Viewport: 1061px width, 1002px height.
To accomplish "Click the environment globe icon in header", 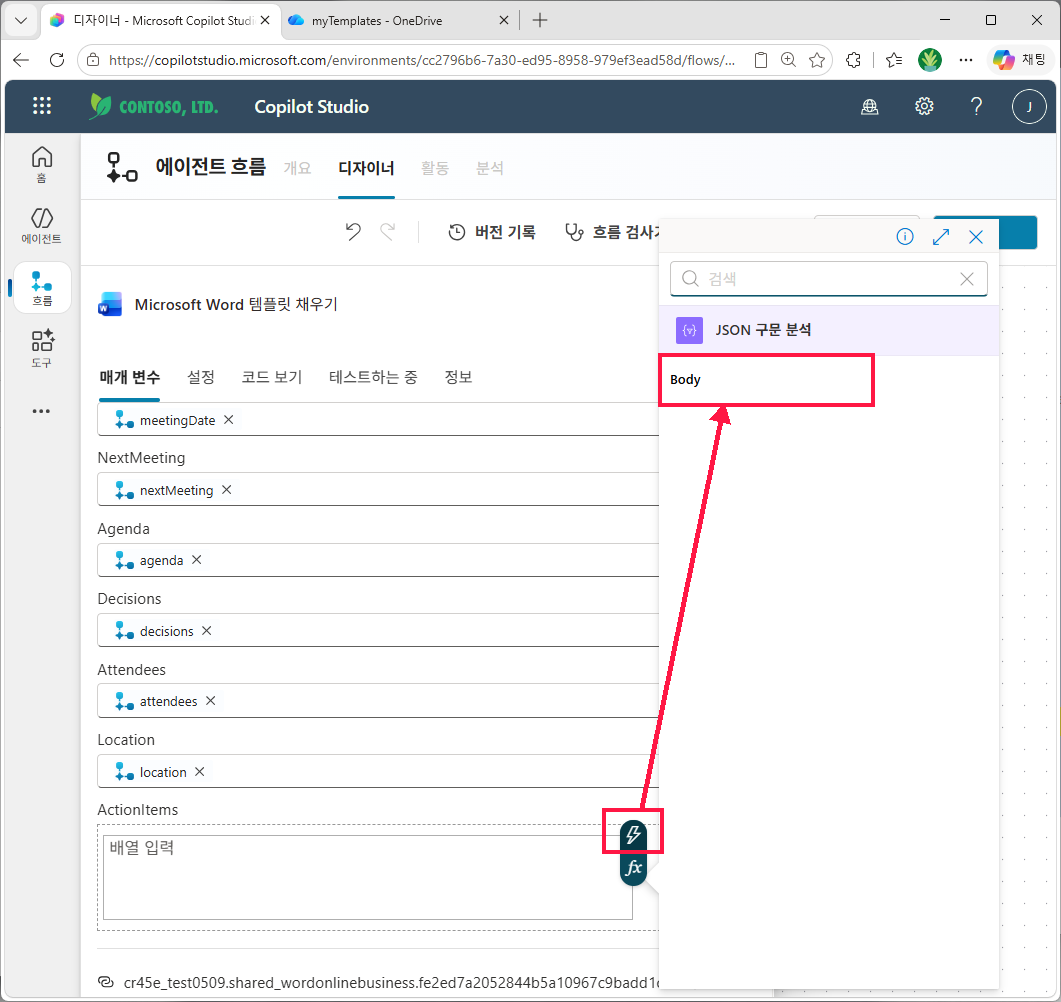I will pos(870,106).
